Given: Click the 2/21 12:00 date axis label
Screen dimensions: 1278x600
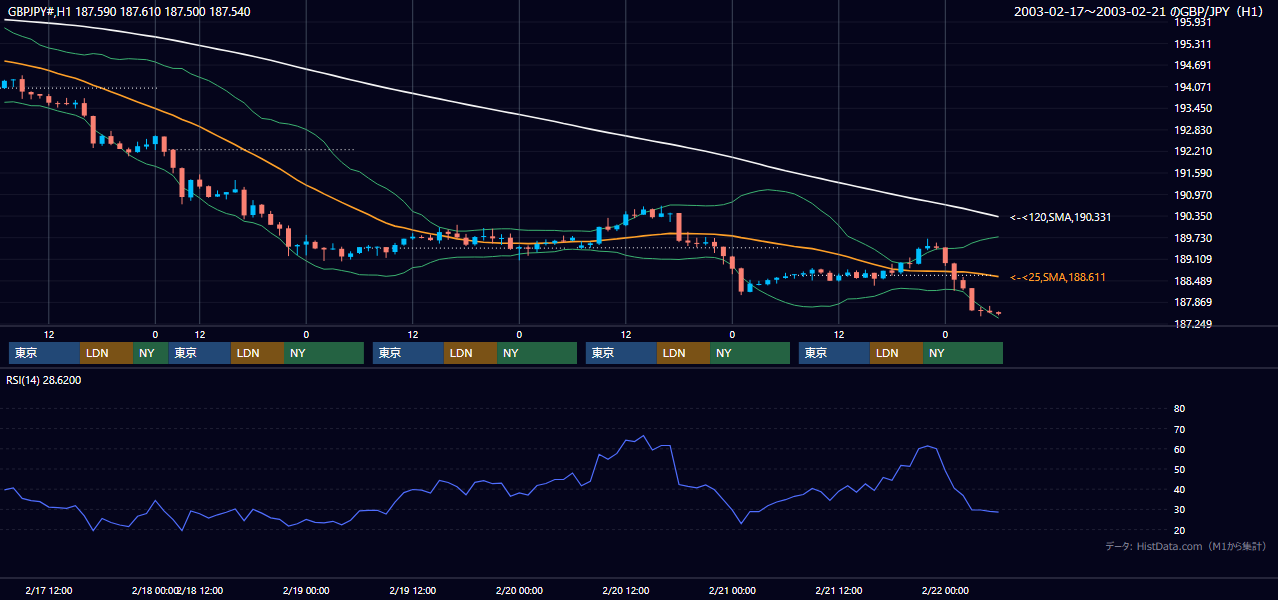Looking at the screenshot, I should pyautogui.click(x=839, y=590).
